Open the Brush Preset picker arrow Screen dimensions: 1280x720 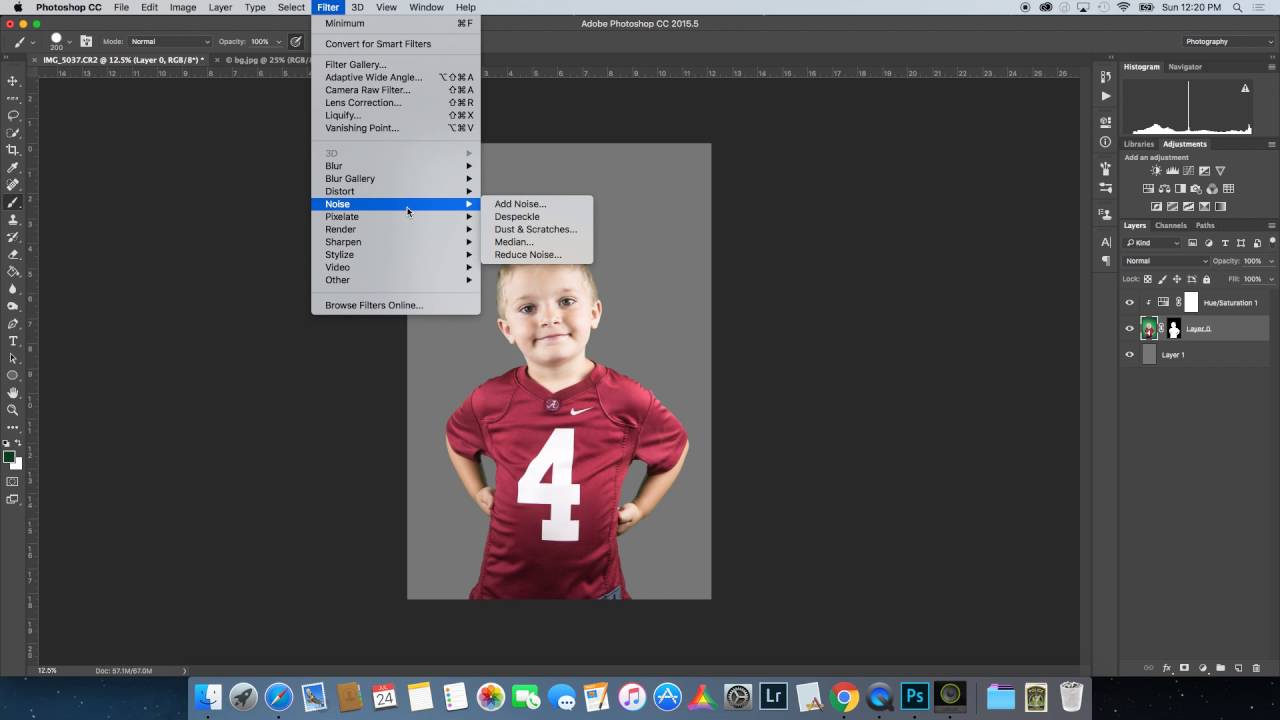69,41
